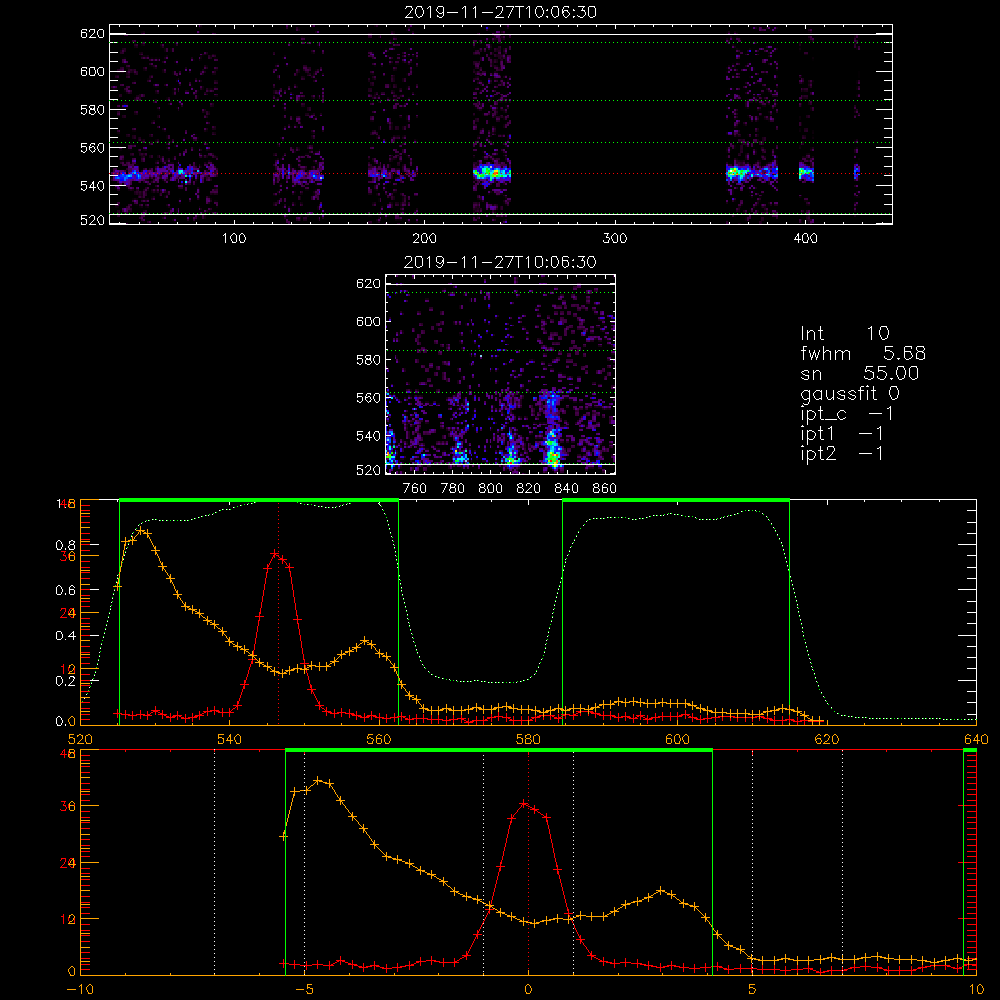Click the thick green bar at top of bottom plot
Image resolution: width=1000 pixels, height=1000 pixels.
pyautogui.click(x=499, y=750)
